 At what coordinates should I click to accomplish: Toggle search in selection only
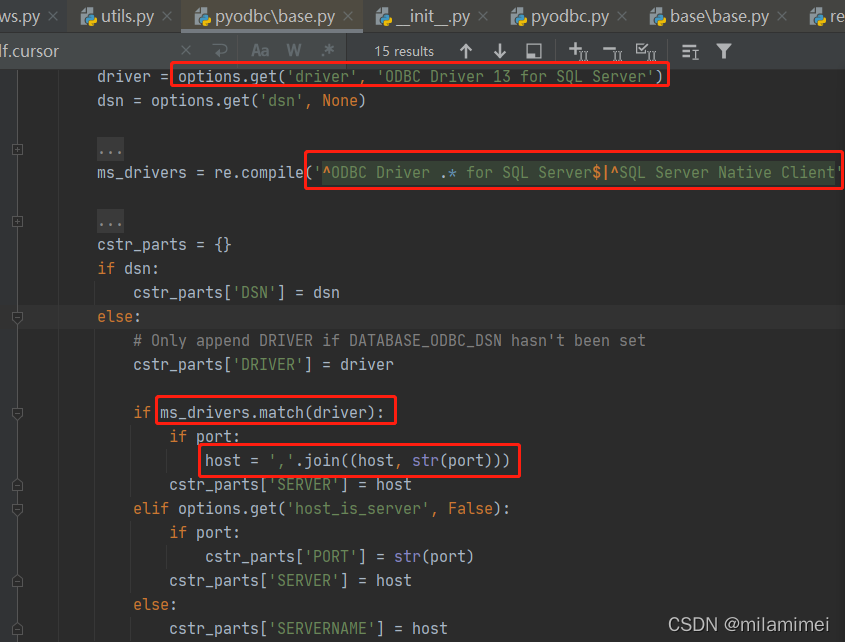[534, 51]
